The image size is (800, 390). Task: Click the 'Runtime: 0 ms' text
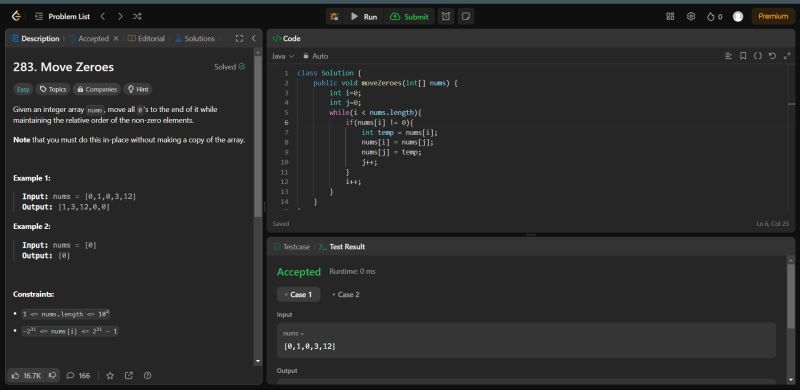352,272
